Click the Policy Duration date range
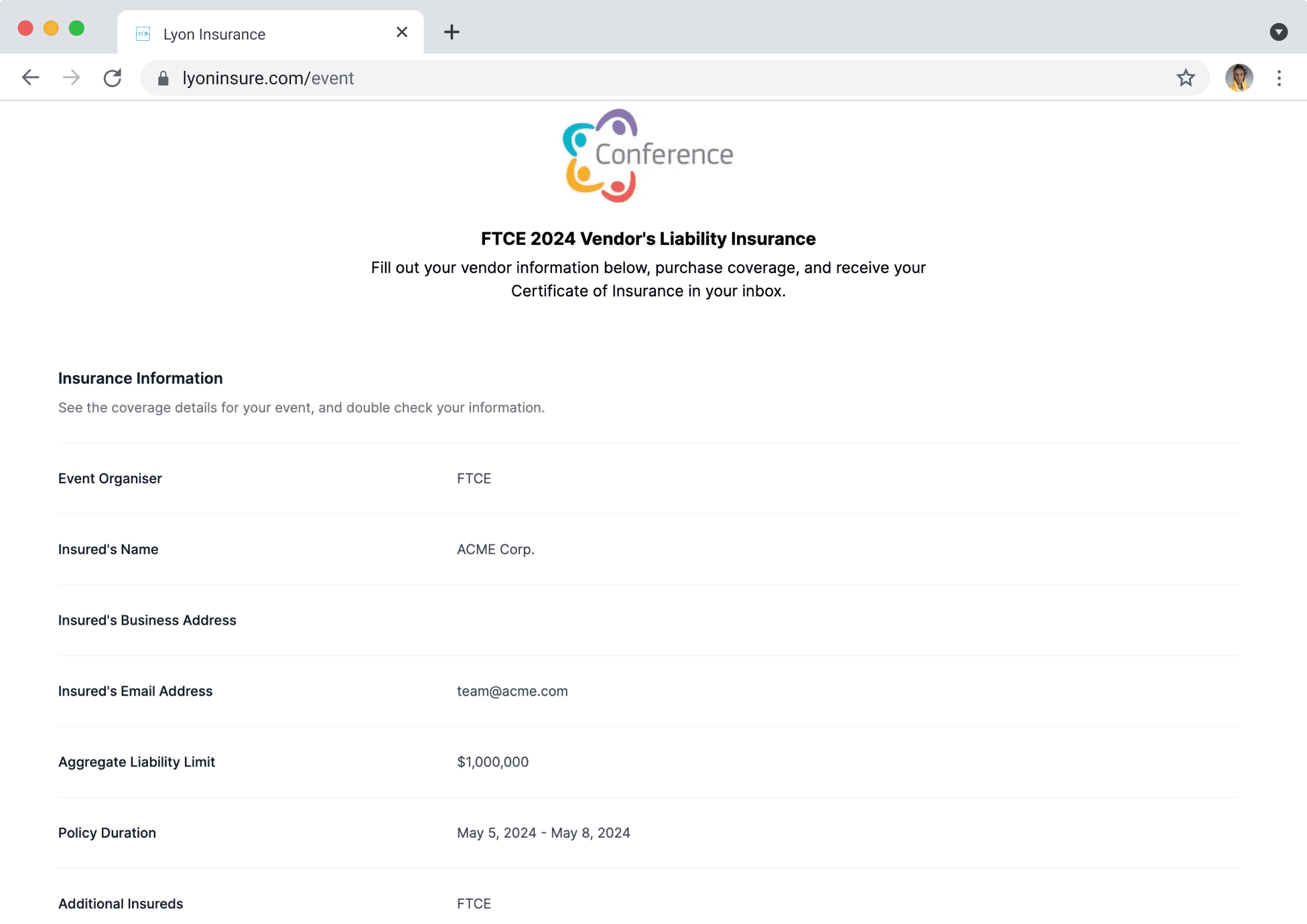This screenshot has height=924, width=1307. pos(543,833)
